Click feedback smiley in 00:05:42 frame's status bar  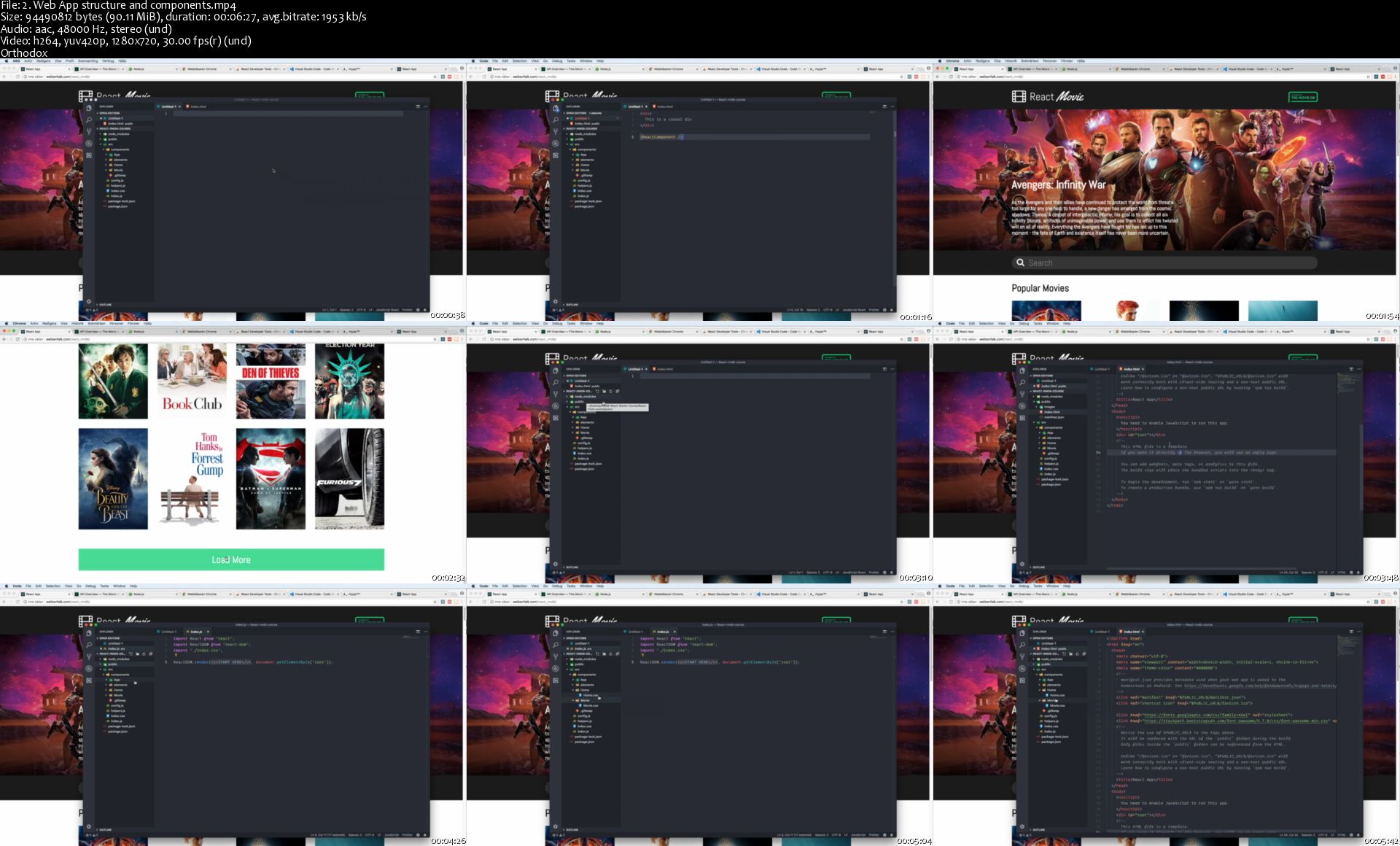(x=1351, y=835)
